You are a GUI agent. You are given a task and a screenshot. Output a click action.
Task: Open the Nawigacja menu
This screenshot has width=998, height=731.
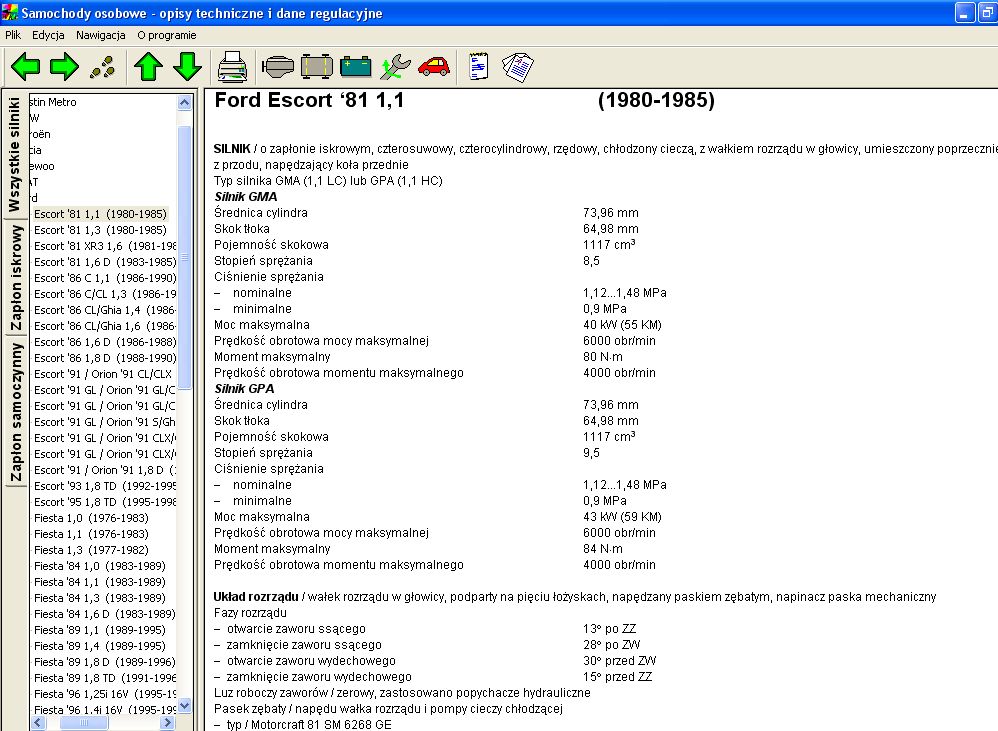pos(100,35)
